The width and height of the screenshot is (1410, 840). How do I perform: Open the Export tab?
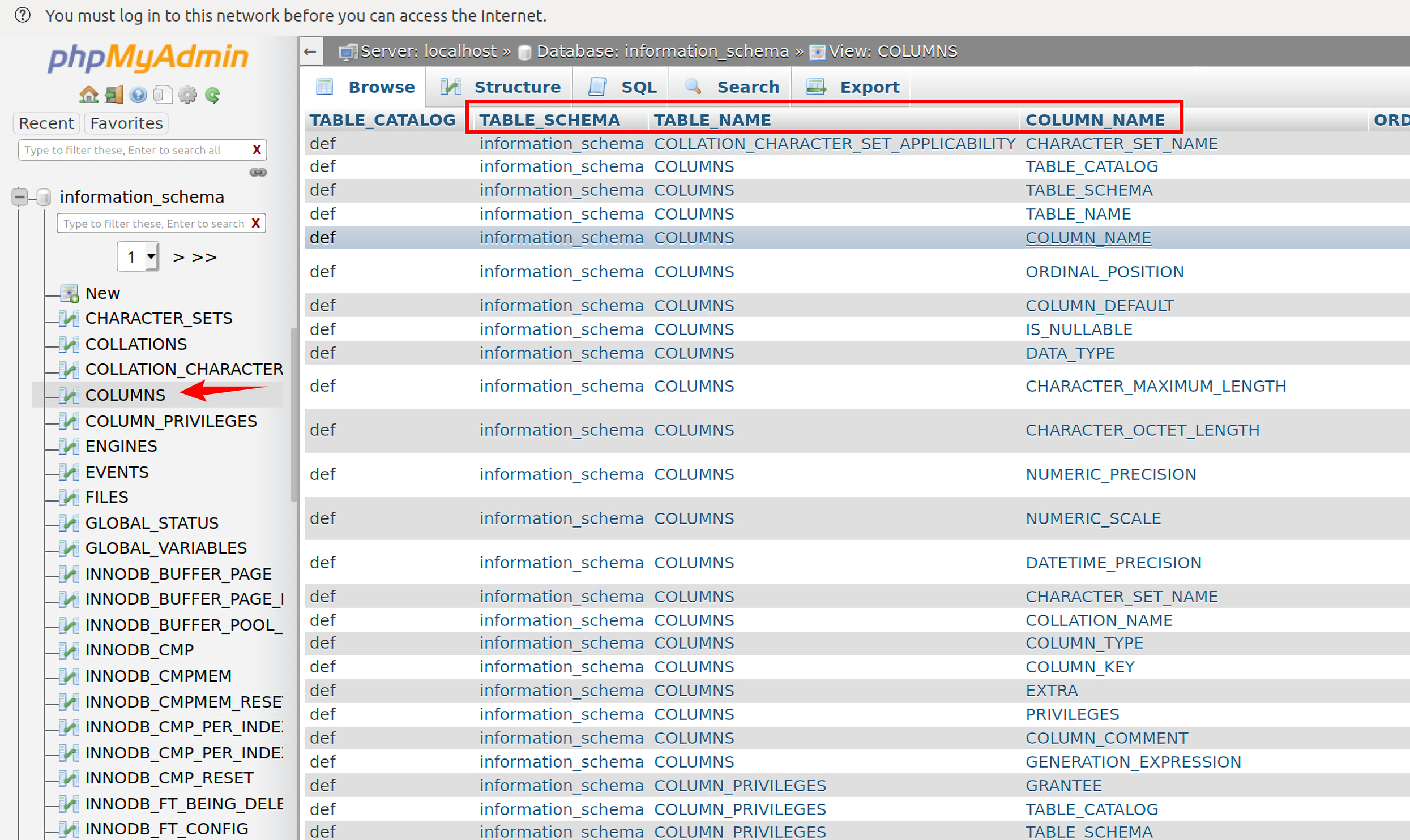pos(851,87)
